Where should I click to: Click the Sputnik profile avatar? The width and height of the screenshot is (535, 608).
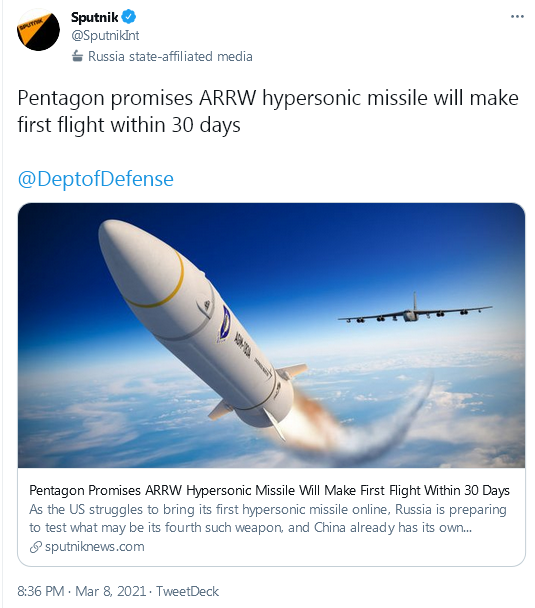[x=38, y=30]
